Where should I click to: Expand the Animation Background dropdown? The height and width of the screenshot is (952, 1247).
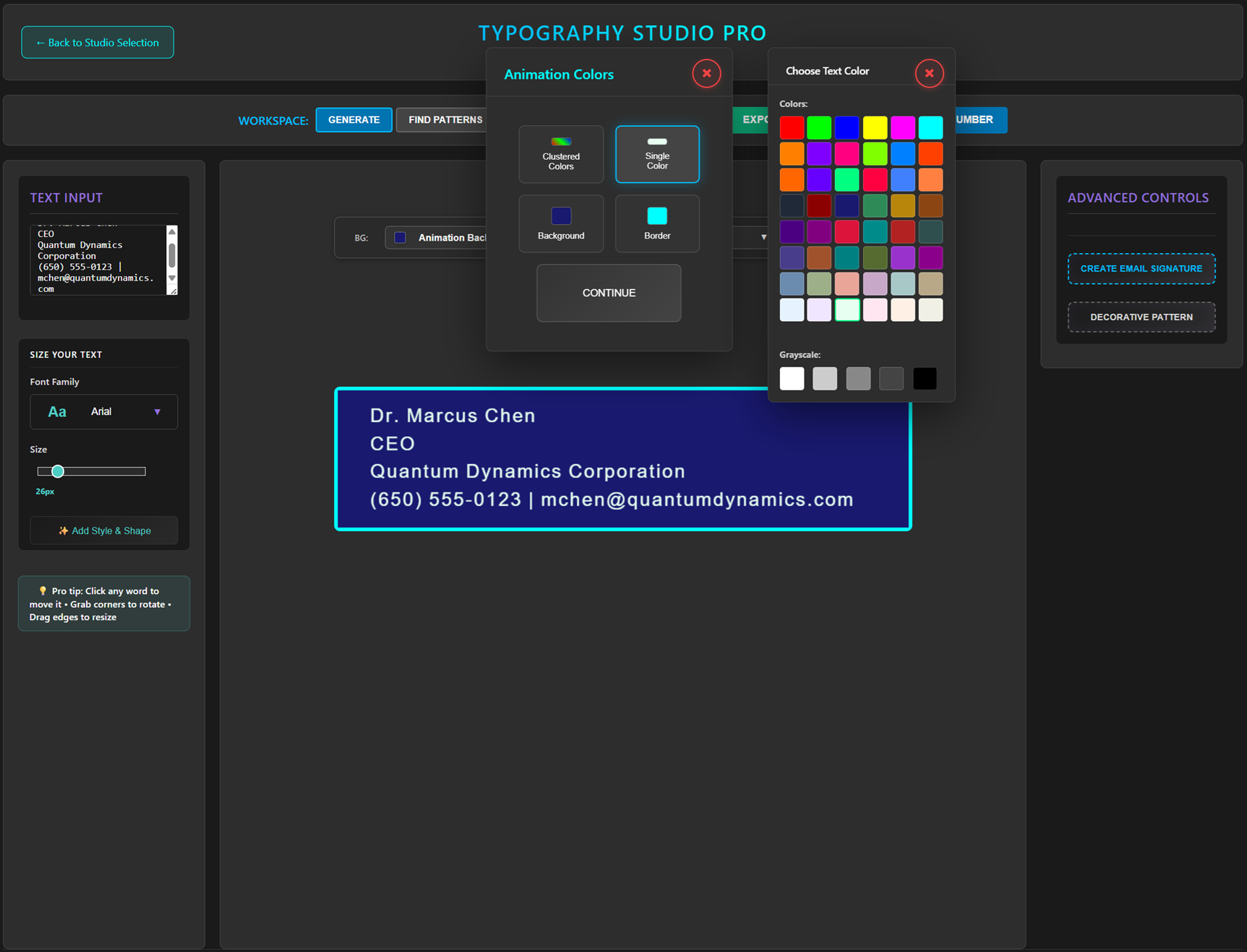(763, 238)
